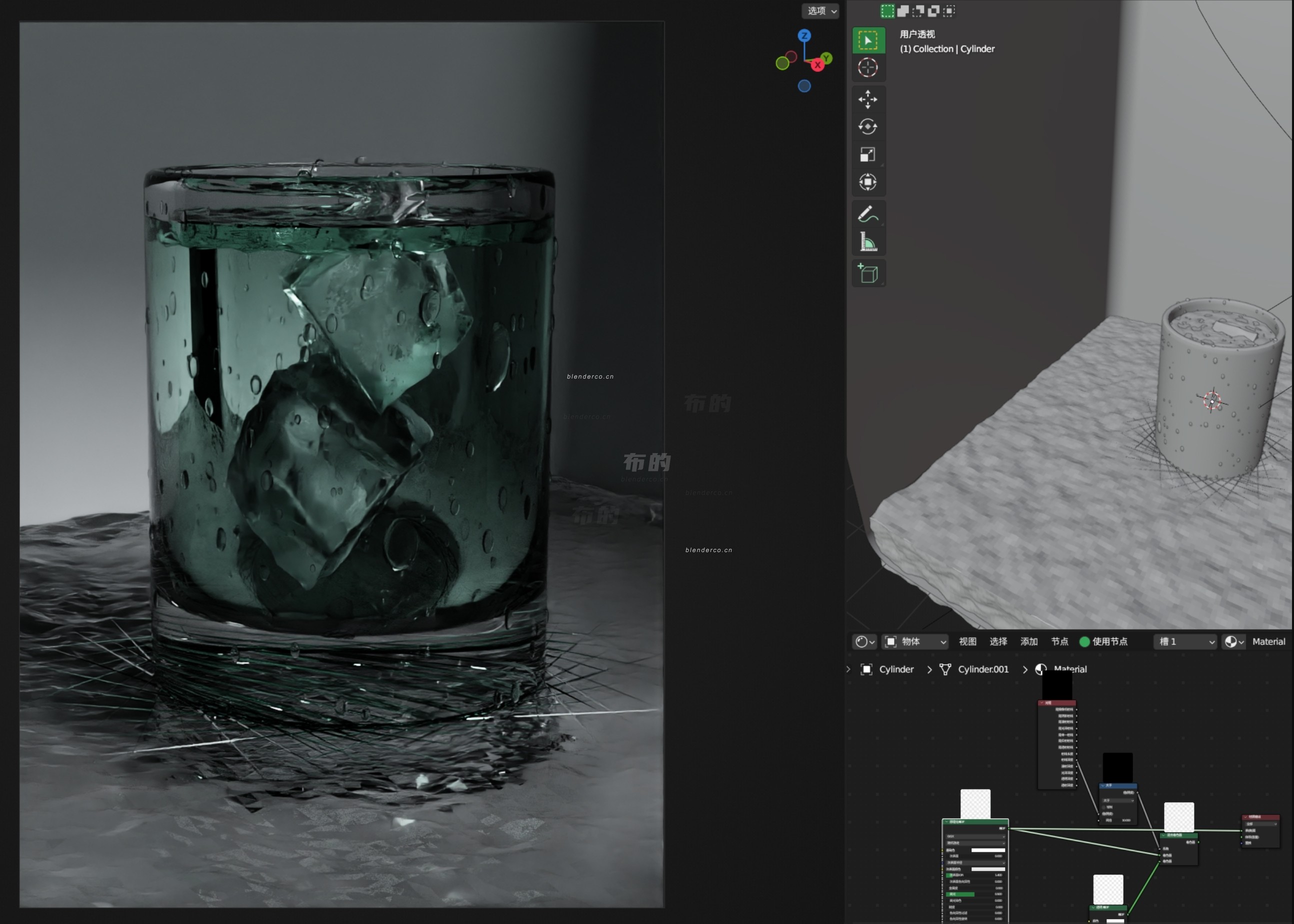1294x924 pixels.
Task: Open the 选择 menu
Action: pos(998,642)
